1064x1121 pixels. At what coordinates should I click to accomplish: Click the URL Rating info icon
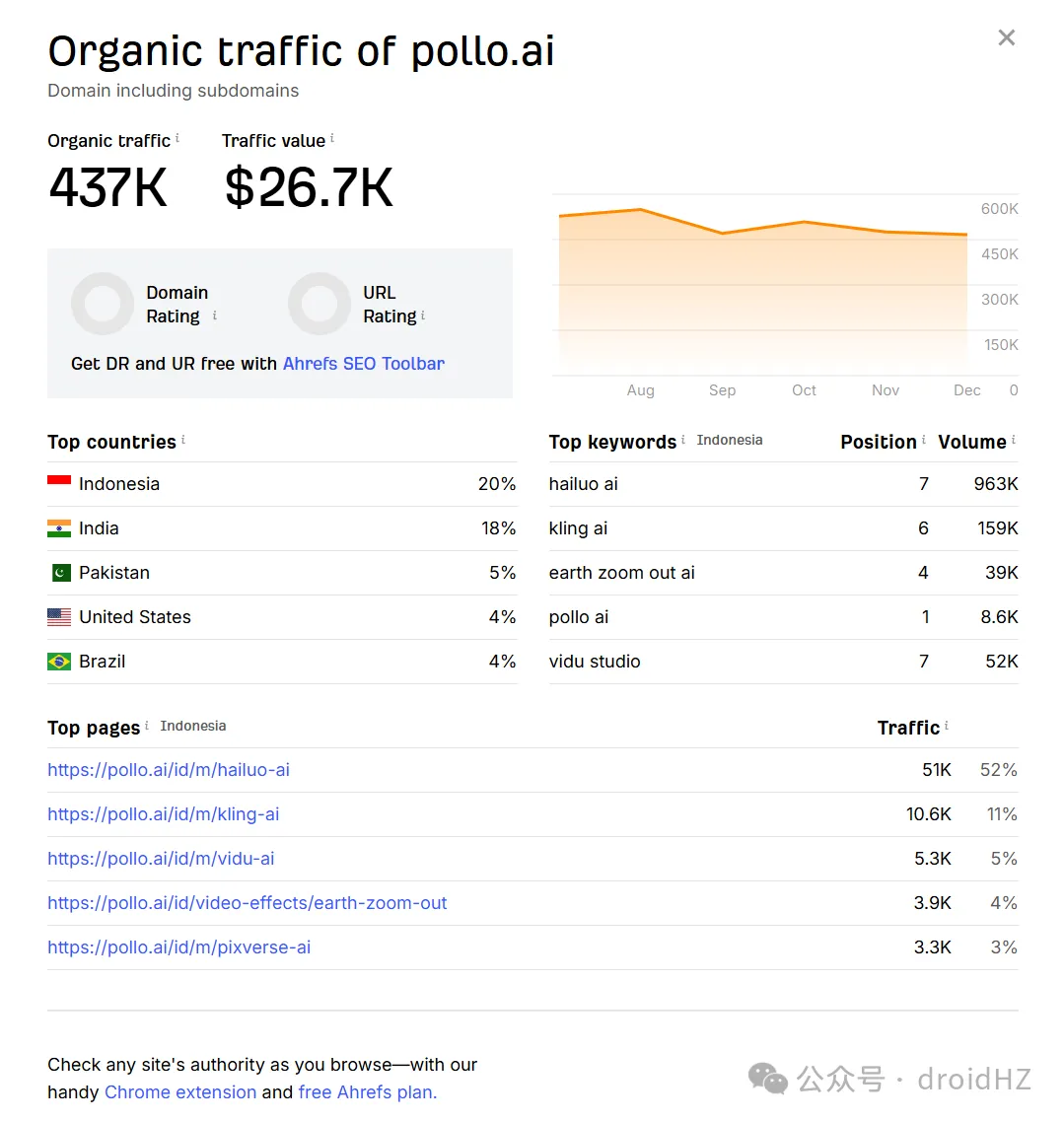click(423, 315)
